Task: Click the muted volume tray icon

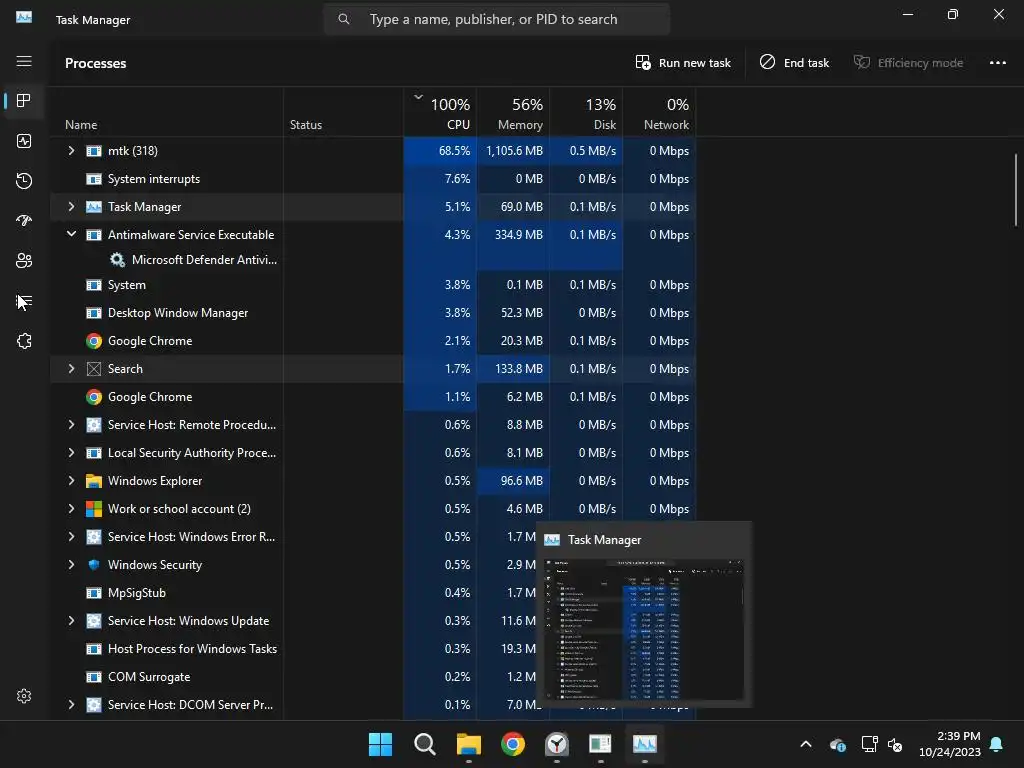Action: pos(895,744)
